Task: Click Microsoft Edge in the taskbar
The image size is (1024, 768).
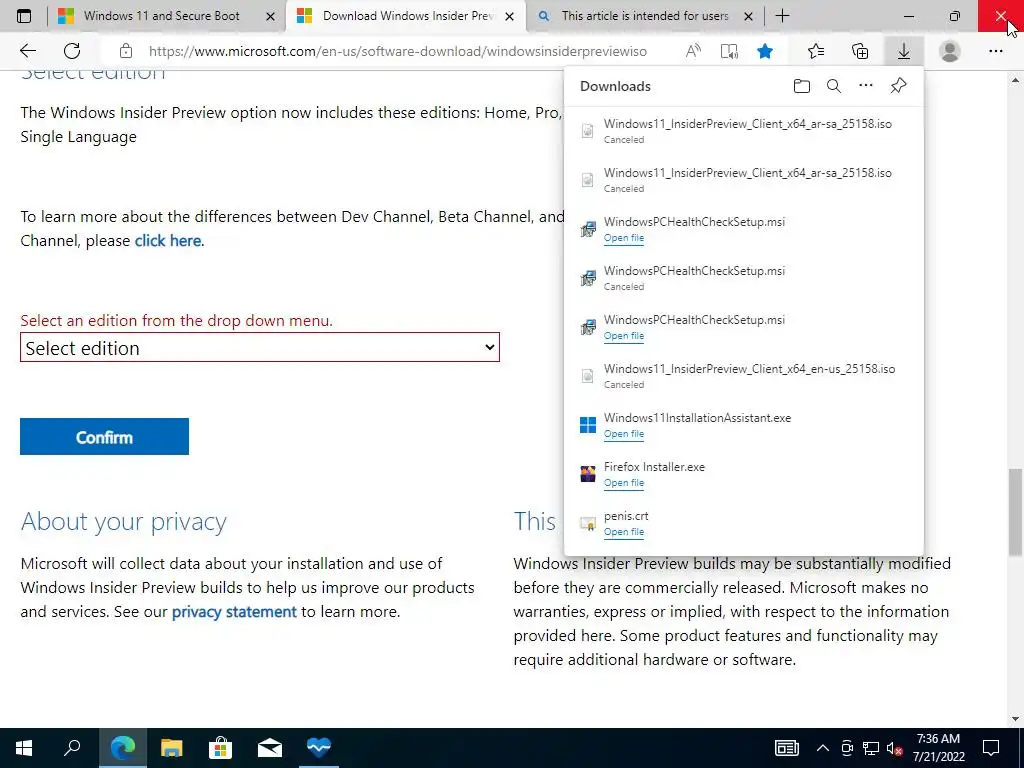Action: point(122,748)
